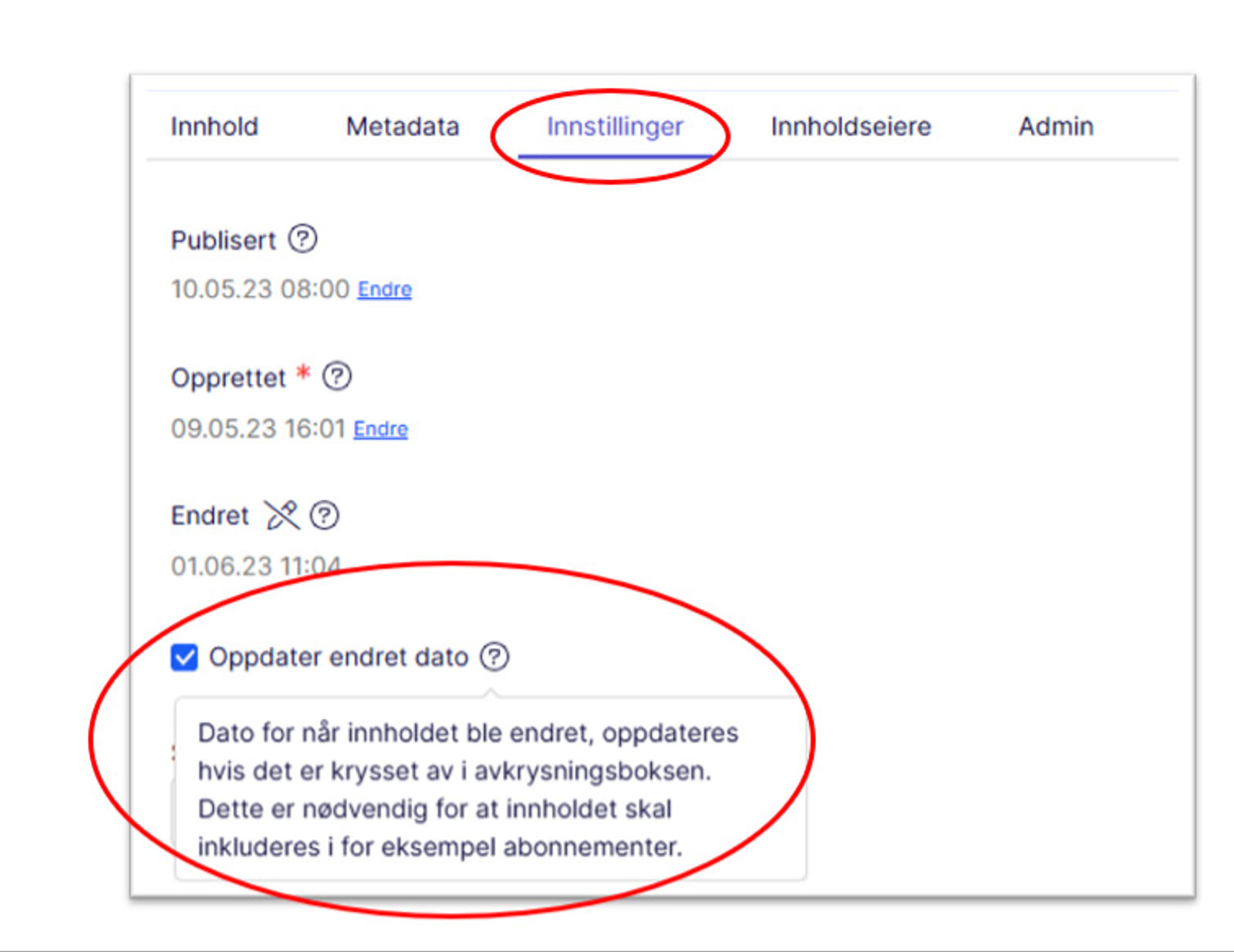Viewport: 1234px width, 952px height.
Task: Go to the Innholdseiere tab
Action: (851, 126)
